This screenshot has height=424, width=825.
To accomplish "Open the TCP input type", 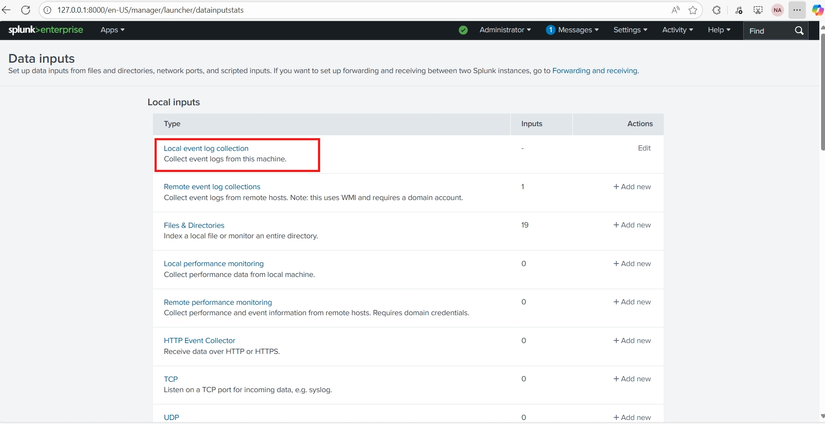I will point(170,379).
